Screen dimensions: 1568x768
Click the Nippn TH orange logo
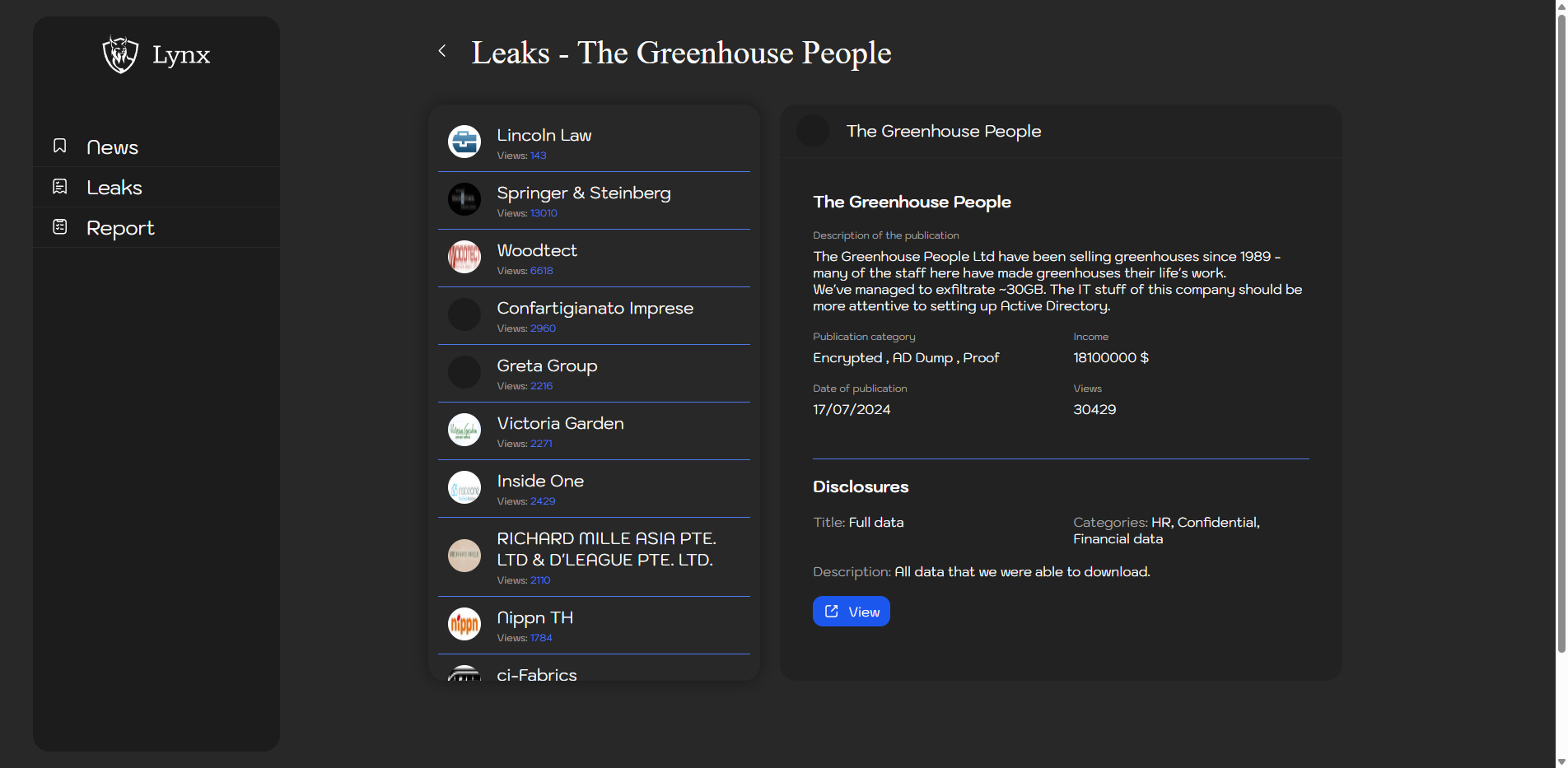[x=464, y=624]
